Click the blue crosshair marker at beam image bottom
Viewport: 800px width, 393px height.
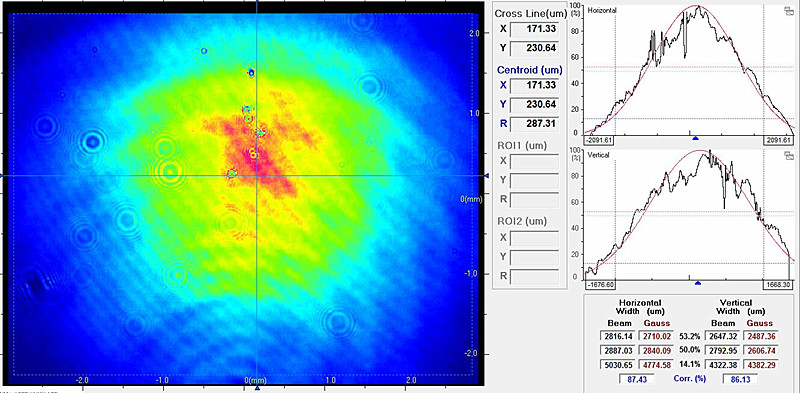pos(257,388)
